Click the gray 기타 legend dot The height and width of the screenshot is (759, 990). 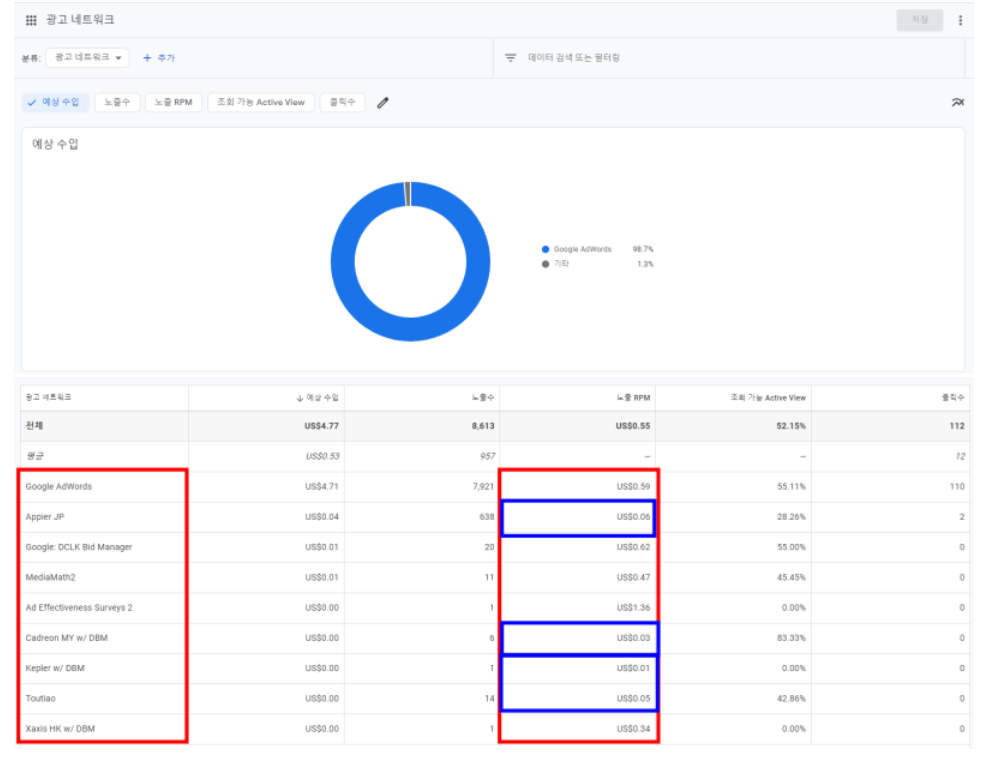tap(546, 264)
